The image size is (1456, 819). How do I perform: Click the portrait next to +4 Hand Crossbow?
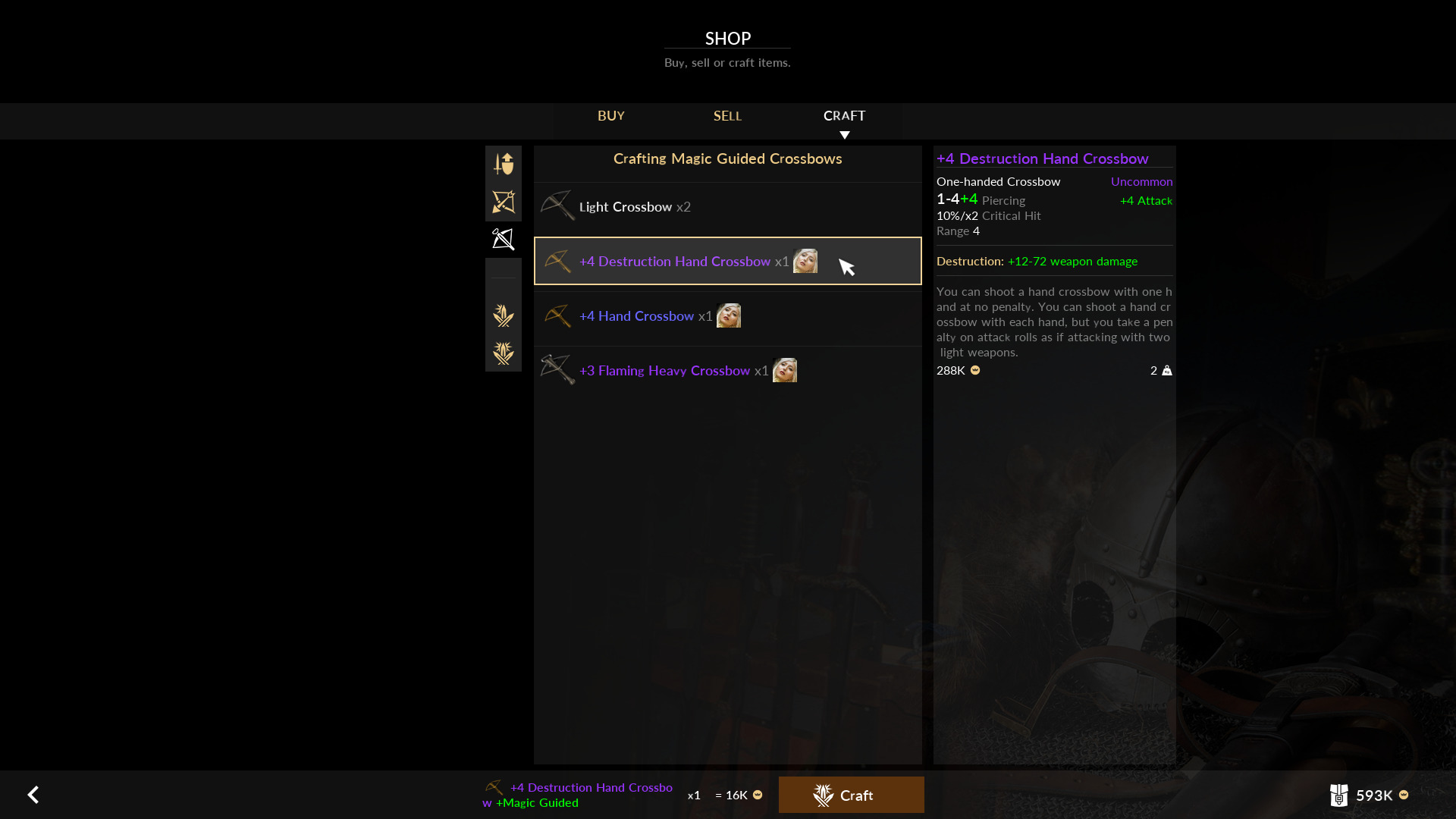729,315
